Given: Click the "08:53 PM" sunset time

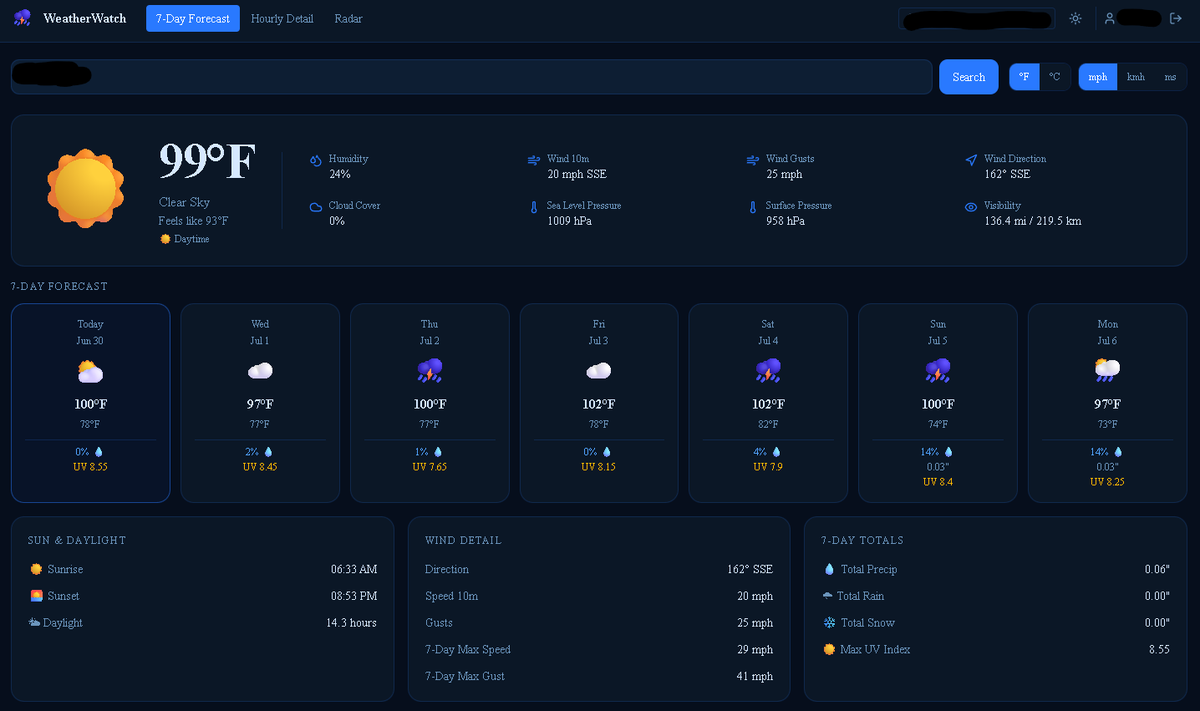Looking at the screenshot, I should 354,596.
